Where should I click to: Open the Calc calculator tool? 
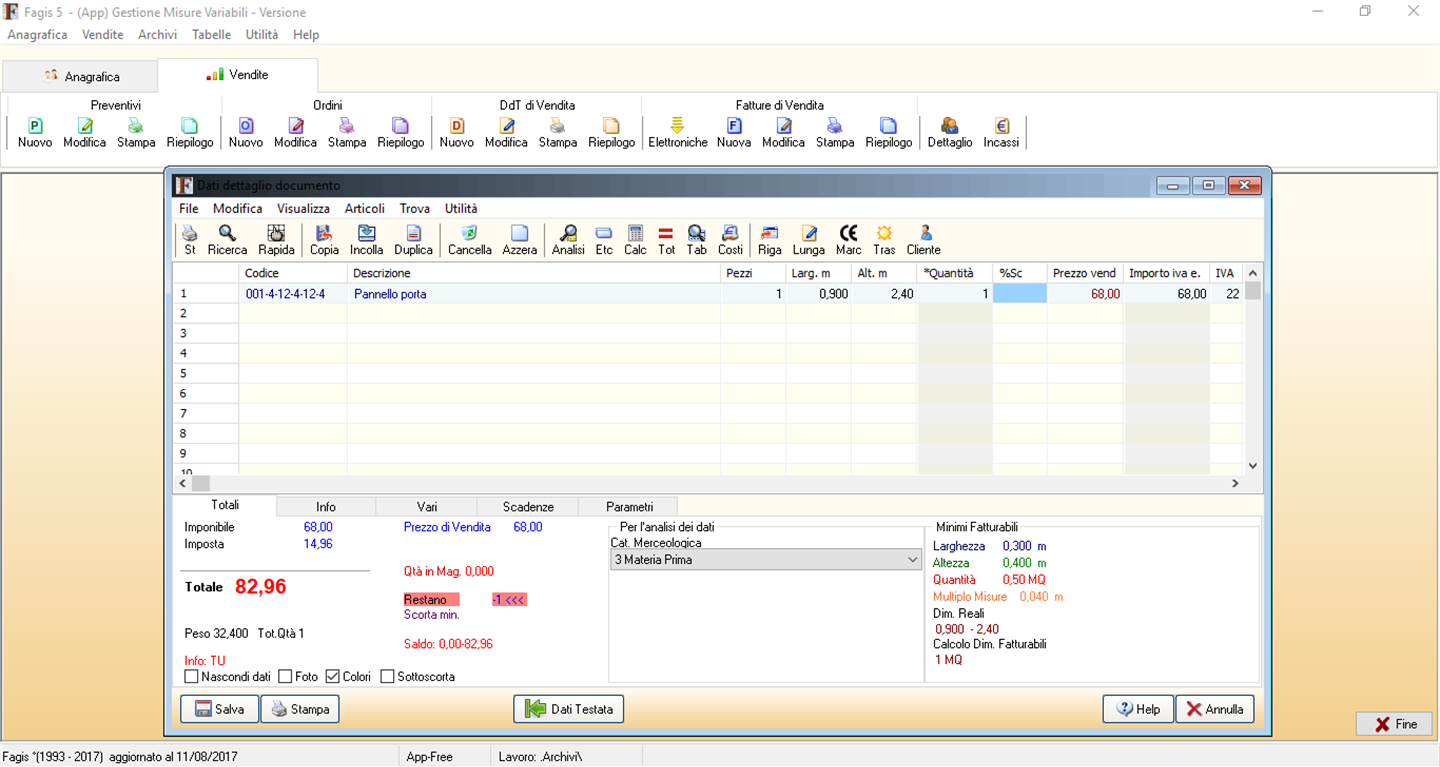point(635,240)
